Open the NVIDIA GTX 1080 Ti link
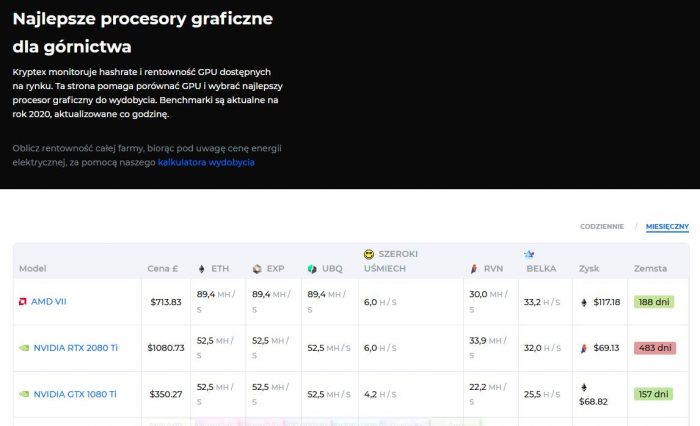The image size is (700, 426). 75,394
